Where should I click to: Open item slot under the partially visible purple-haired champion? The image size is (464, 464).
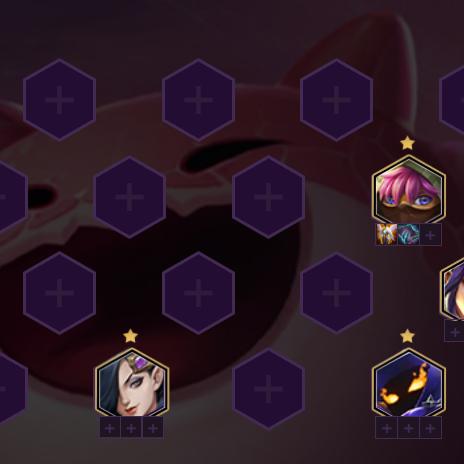454,332
